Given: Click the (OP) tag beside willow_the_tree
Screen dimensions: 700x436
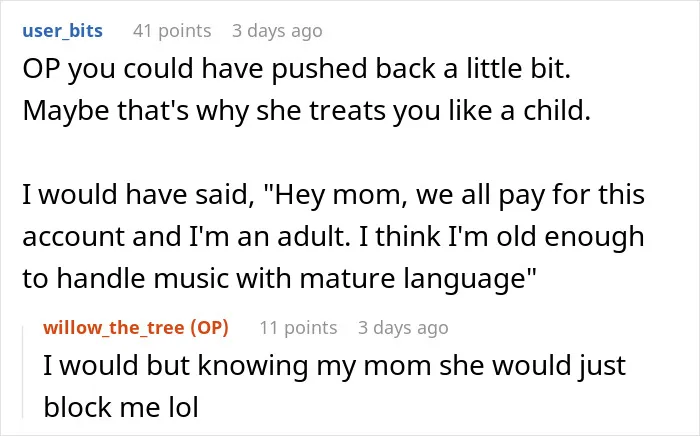Looking at the screenshot, I should click(x=209, y=328).
